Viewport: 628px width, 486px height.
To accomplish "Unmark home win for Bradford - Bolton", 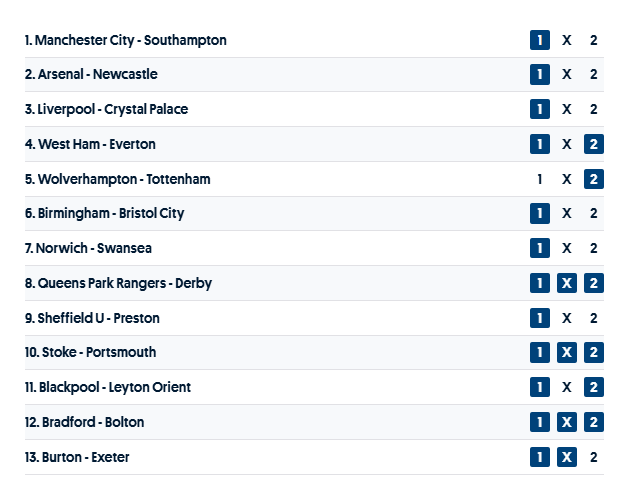I will [540, 422].
